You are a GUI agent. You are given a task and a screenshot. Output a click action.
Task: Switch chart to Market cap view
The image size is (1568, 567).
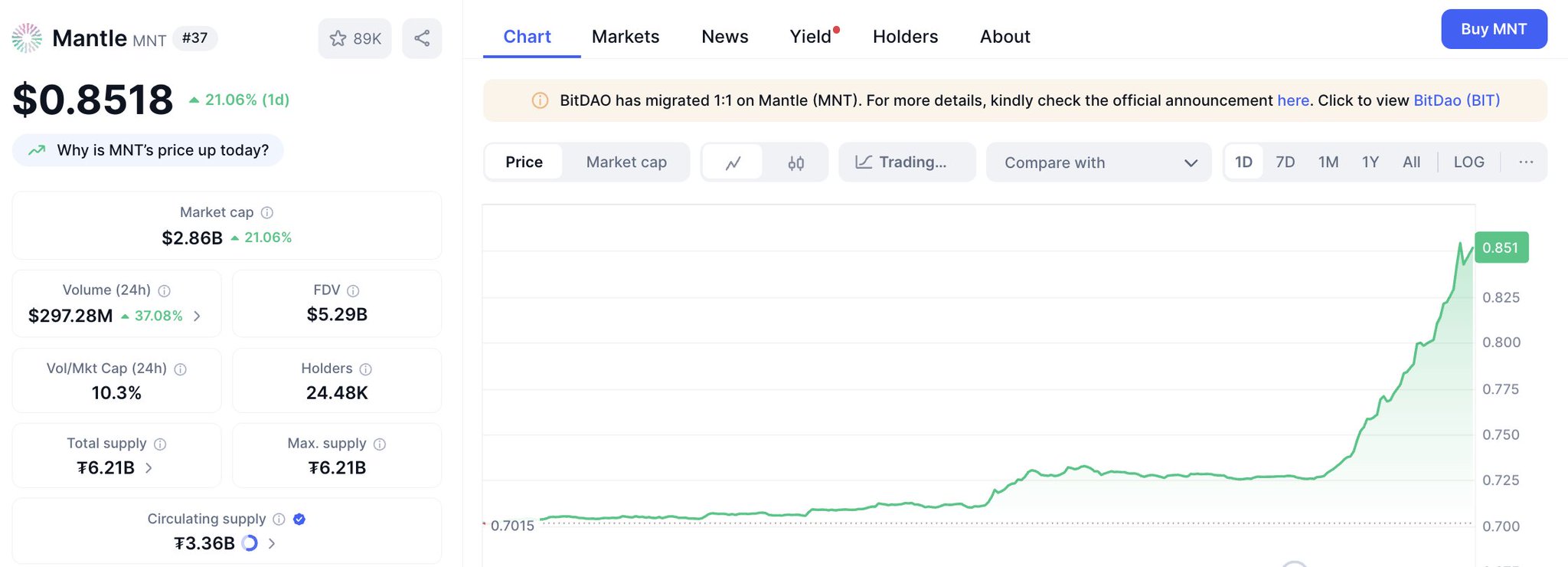tap(626, 162)
